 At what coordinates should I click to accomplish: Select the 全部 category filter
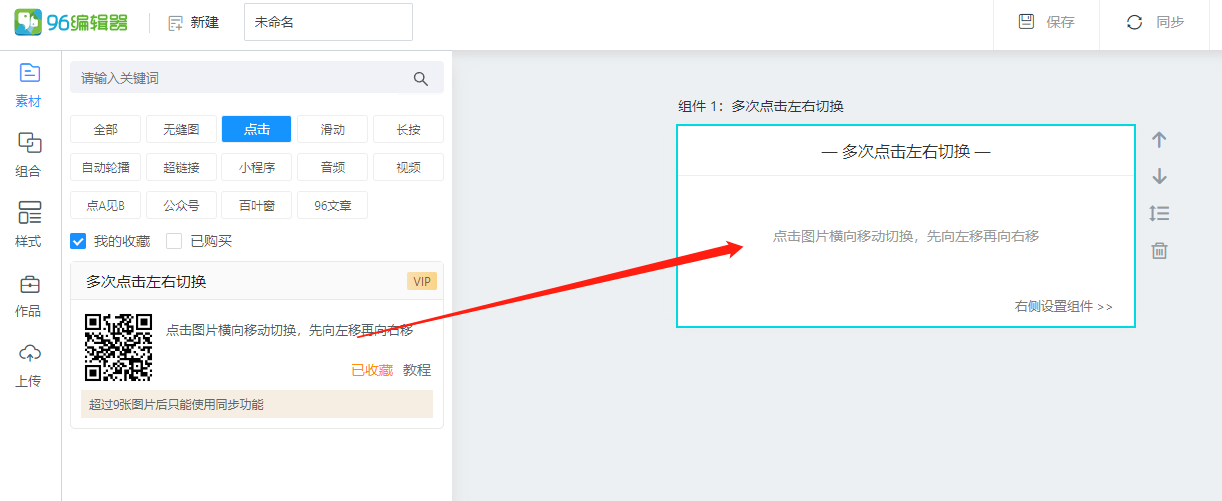105,129
